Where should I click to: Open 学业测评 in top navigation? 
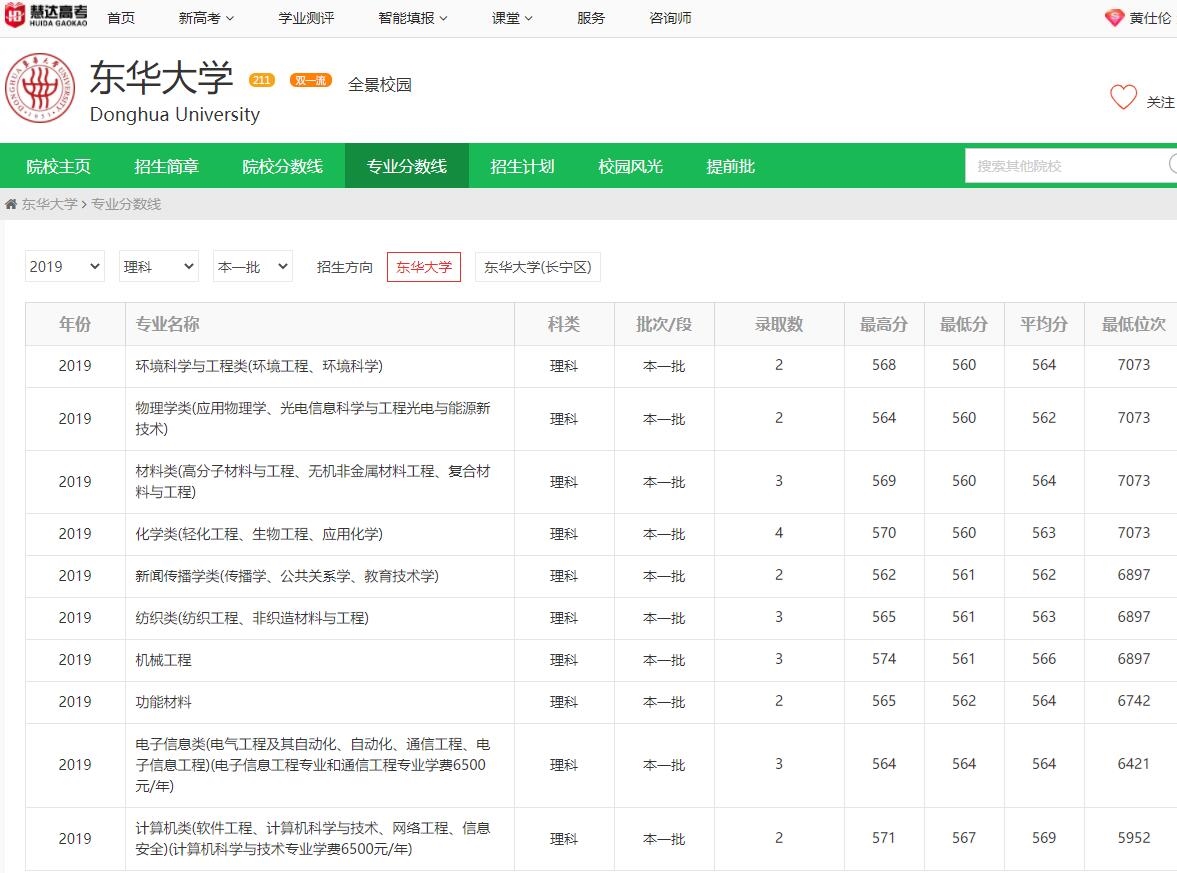306,18
